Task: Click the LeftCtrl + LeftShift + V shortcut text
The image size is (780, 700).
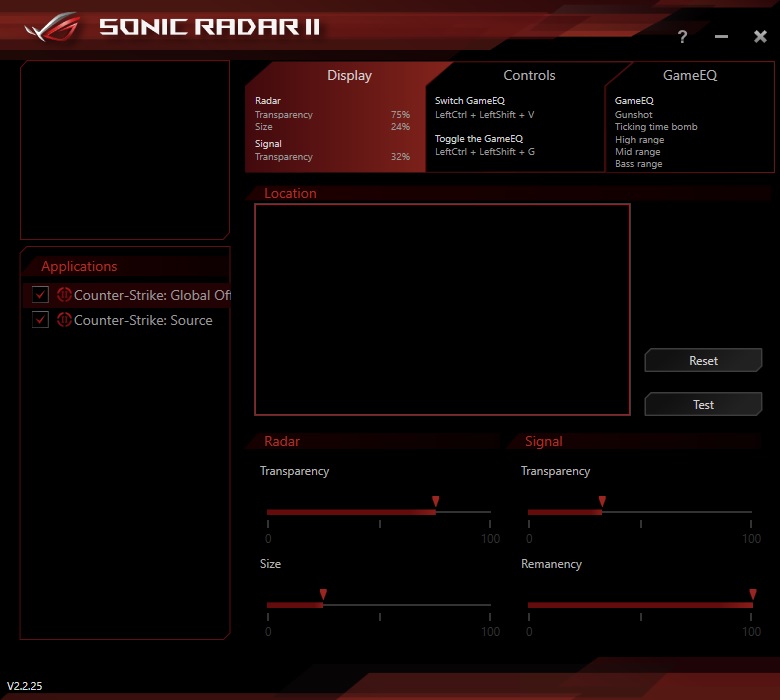Action: coord(485,114)
